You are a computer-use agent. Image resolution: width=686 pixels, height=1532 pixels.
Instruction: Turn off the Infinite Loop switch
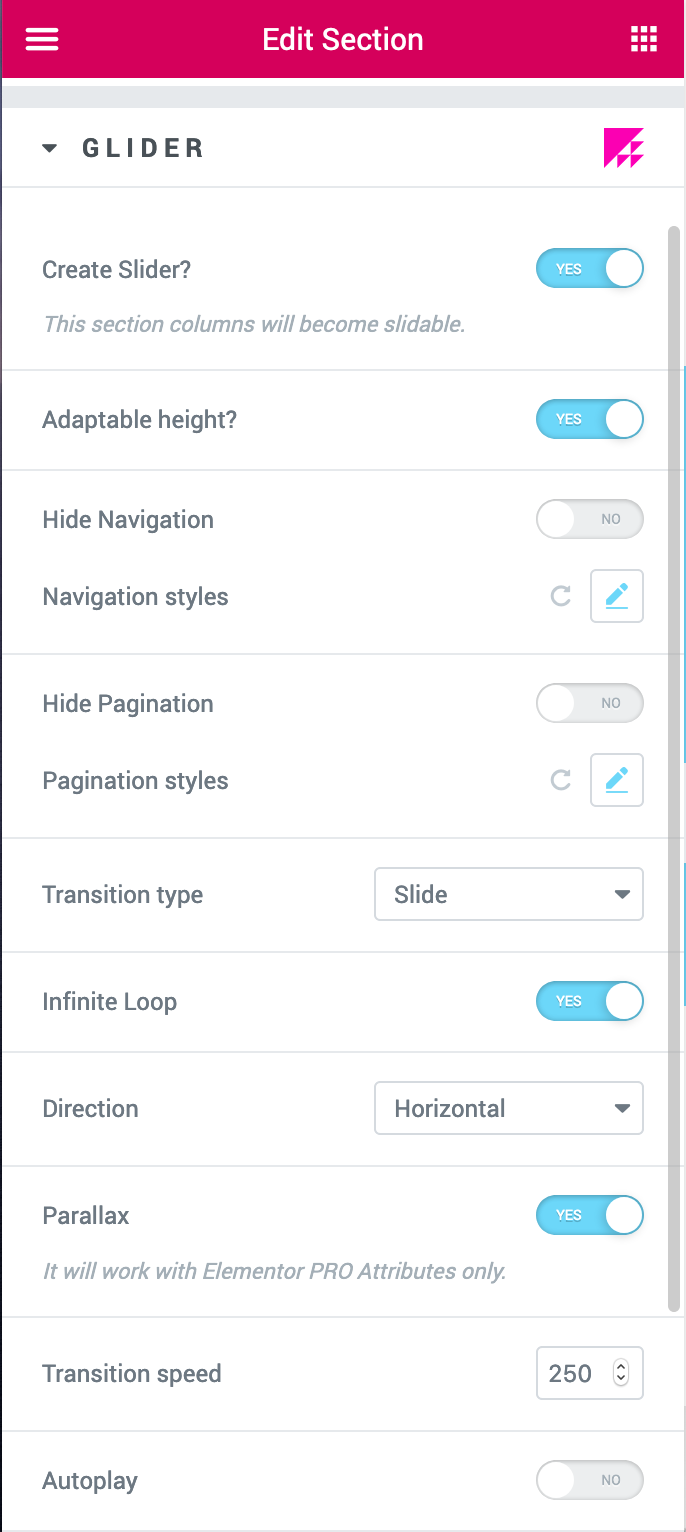pyautogui.click(x=590, y=1001)
